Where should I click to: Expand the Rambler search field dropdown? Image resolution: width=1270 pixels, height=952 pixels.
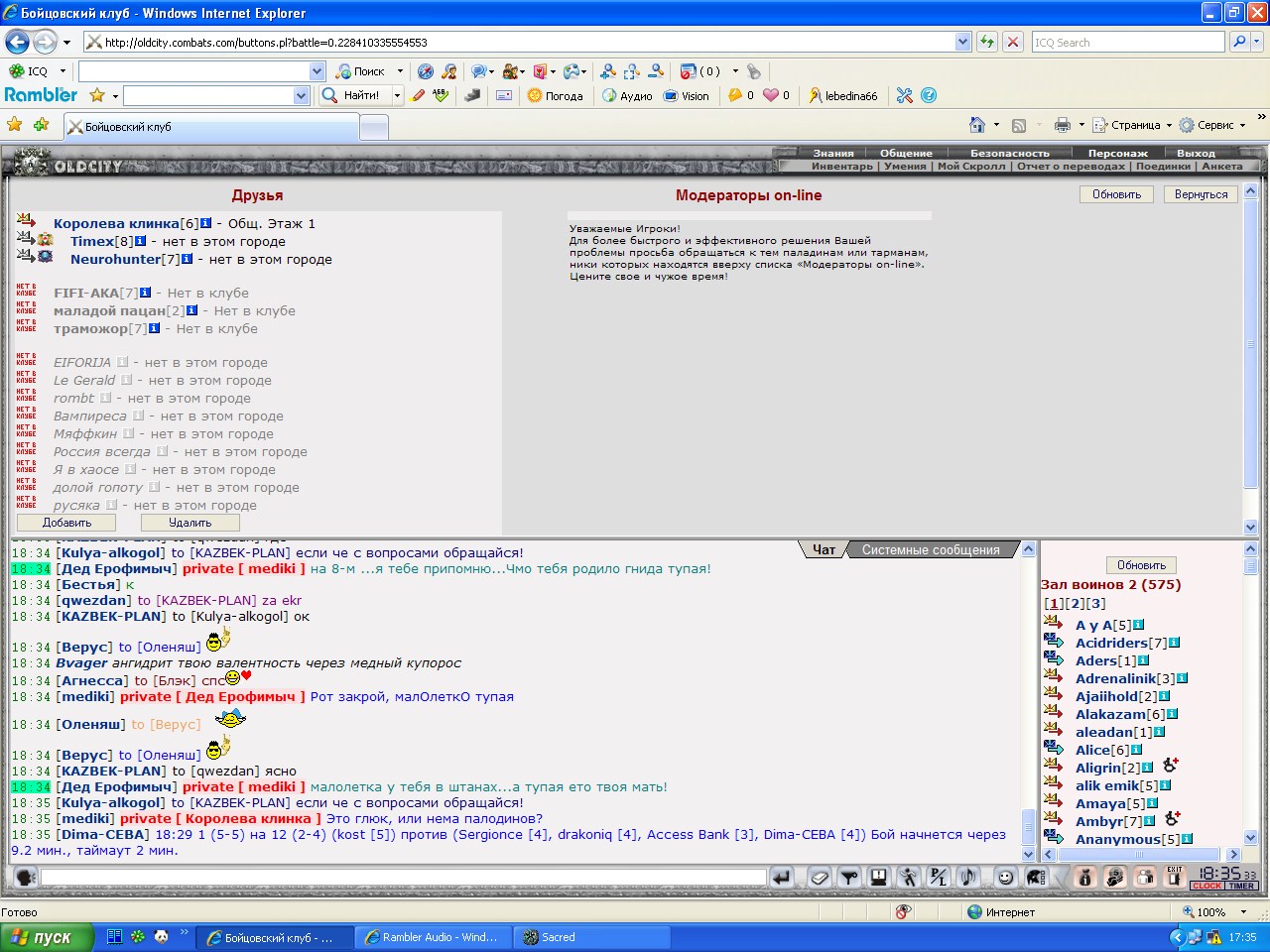coord(302,95)
